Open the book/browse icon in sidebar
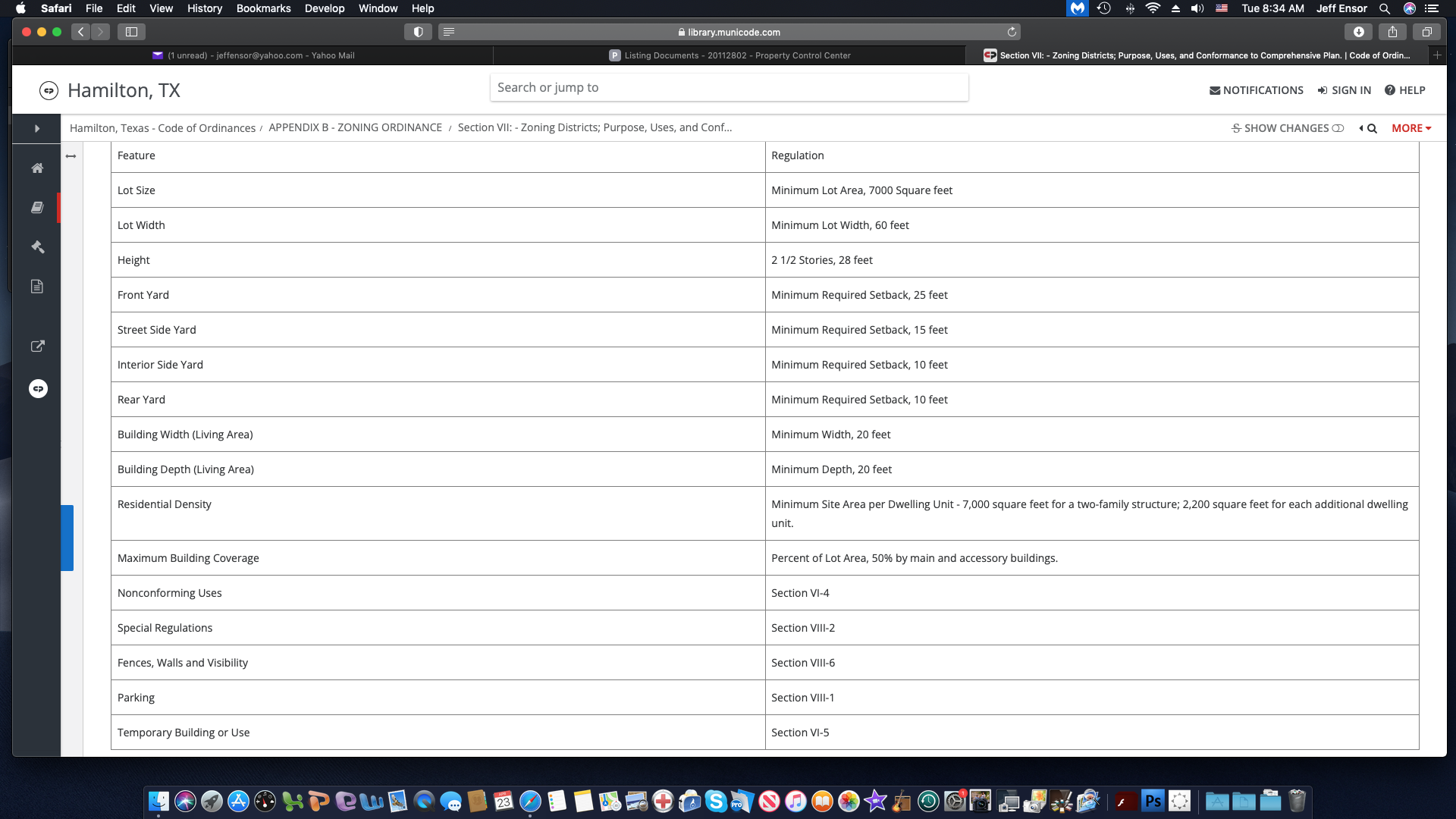This screenshot has width=1456, height=819. (36, 208)
